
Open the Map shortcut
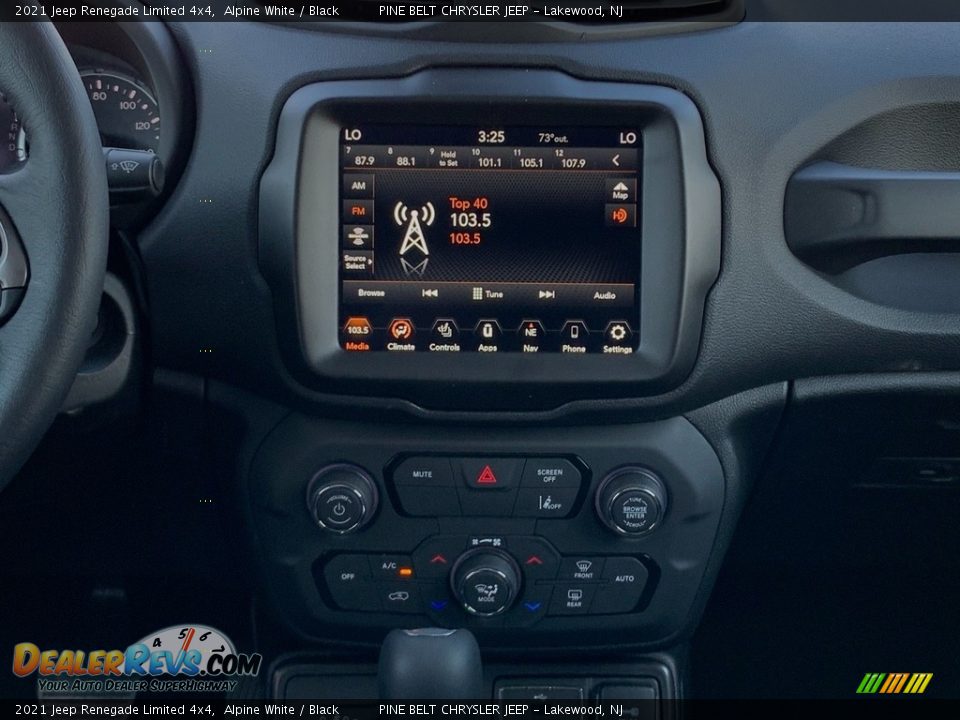[x=620, y=190]
